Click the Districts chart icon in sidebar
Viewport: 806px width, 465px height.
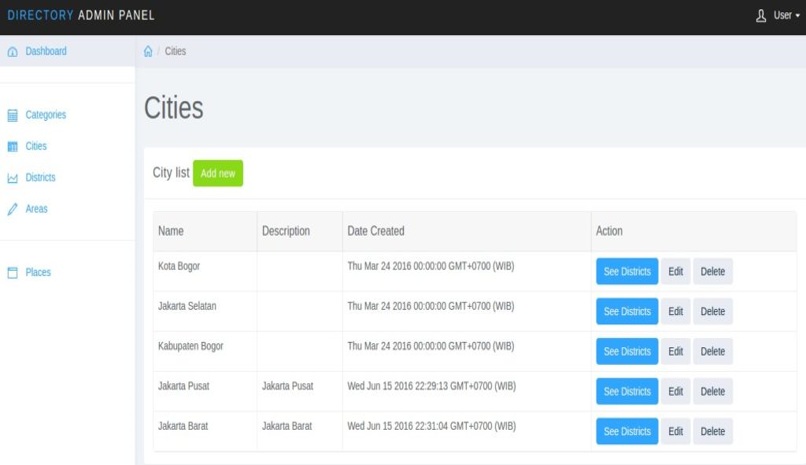(x=13, y=178)
